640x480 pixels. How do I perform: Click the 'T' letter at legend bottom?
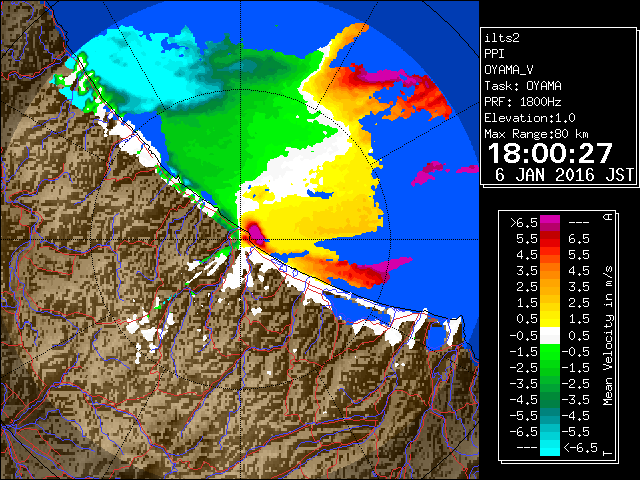608,453
